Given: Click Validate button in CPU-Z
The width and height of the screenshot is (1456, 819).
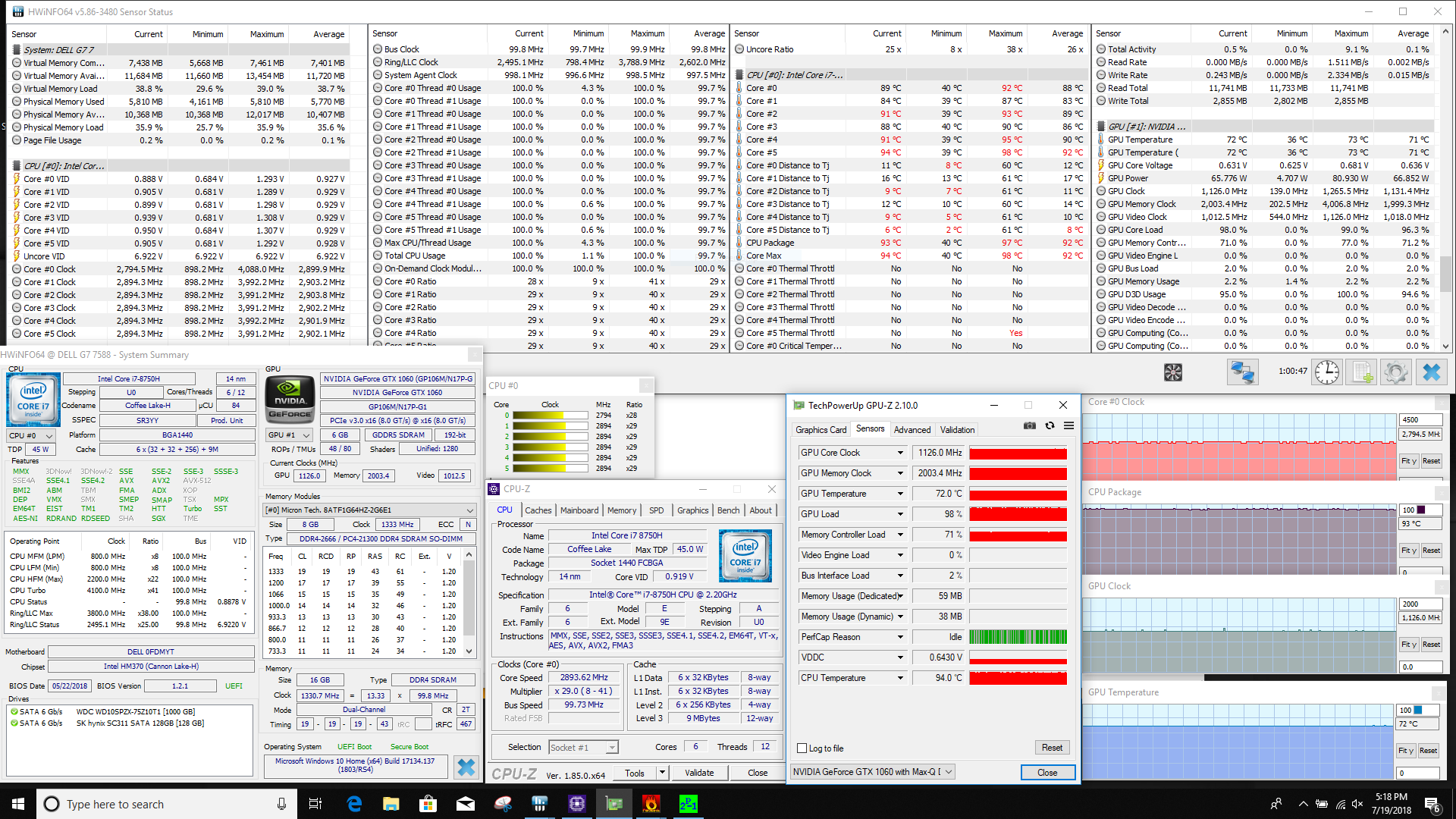Looking at the screenshot, I should click(x=699, y=773).
